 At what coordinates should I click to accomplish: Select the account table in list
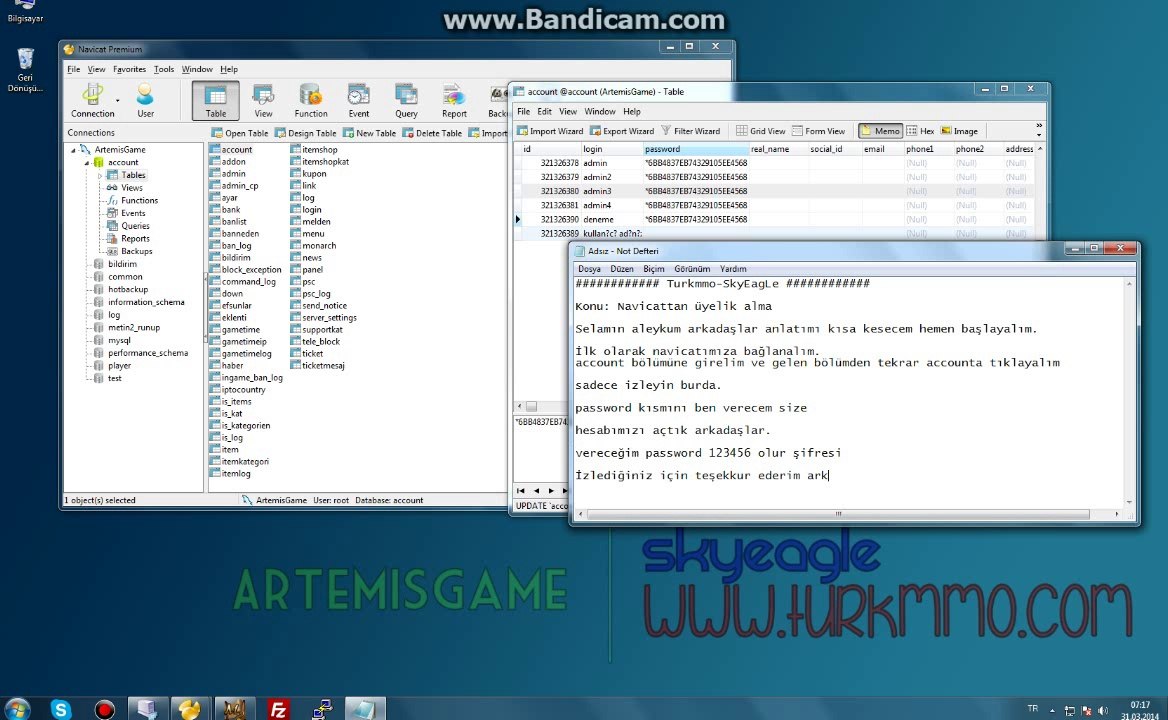coord(237,150)
